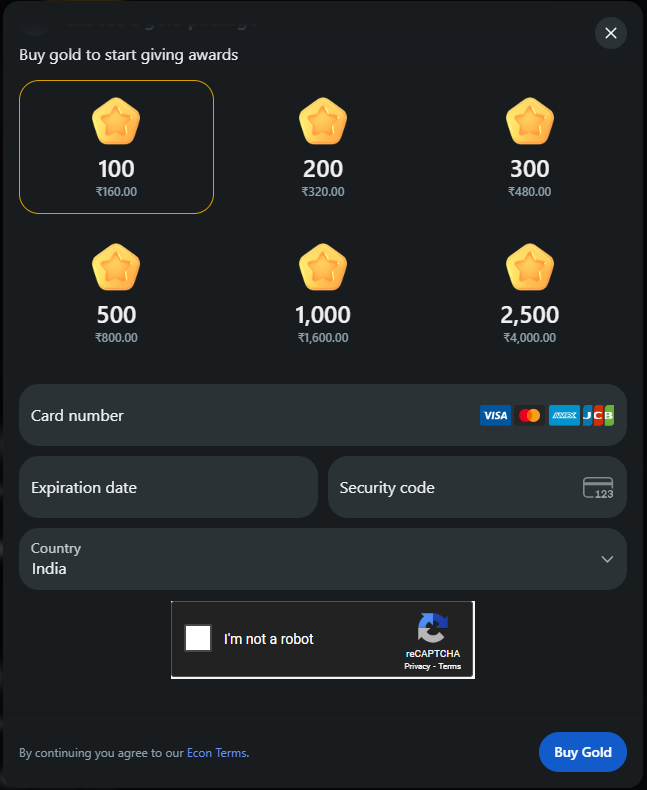
Task: Pick the 2,500 gold package
Action: pos(529,295)
